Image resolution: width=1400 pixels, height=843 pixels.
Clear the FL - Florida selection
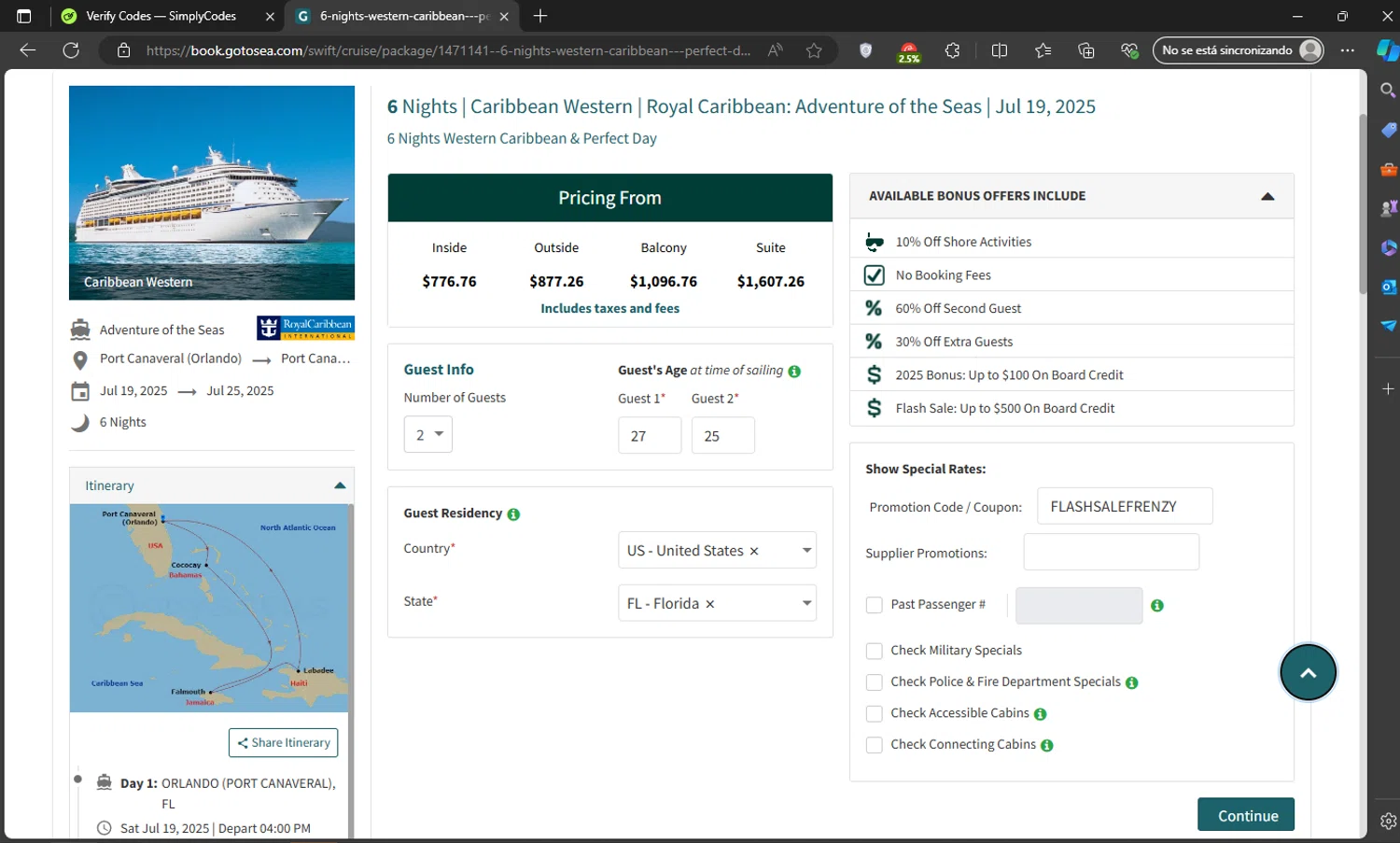[710, 604]
